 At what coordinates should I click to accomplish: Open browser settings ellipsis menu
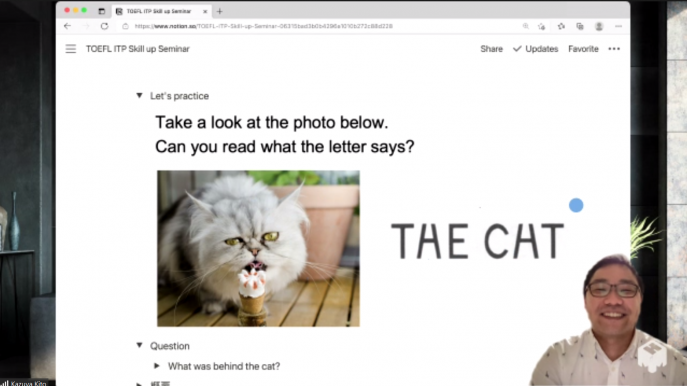pos(618,26)
